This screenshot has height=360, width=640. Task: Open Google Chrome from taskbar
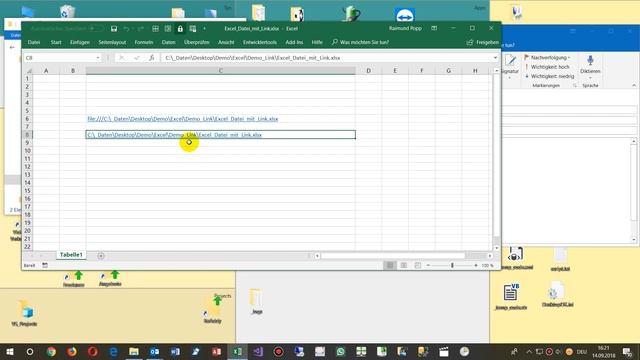pyautogui.click(x=51, y=351)
